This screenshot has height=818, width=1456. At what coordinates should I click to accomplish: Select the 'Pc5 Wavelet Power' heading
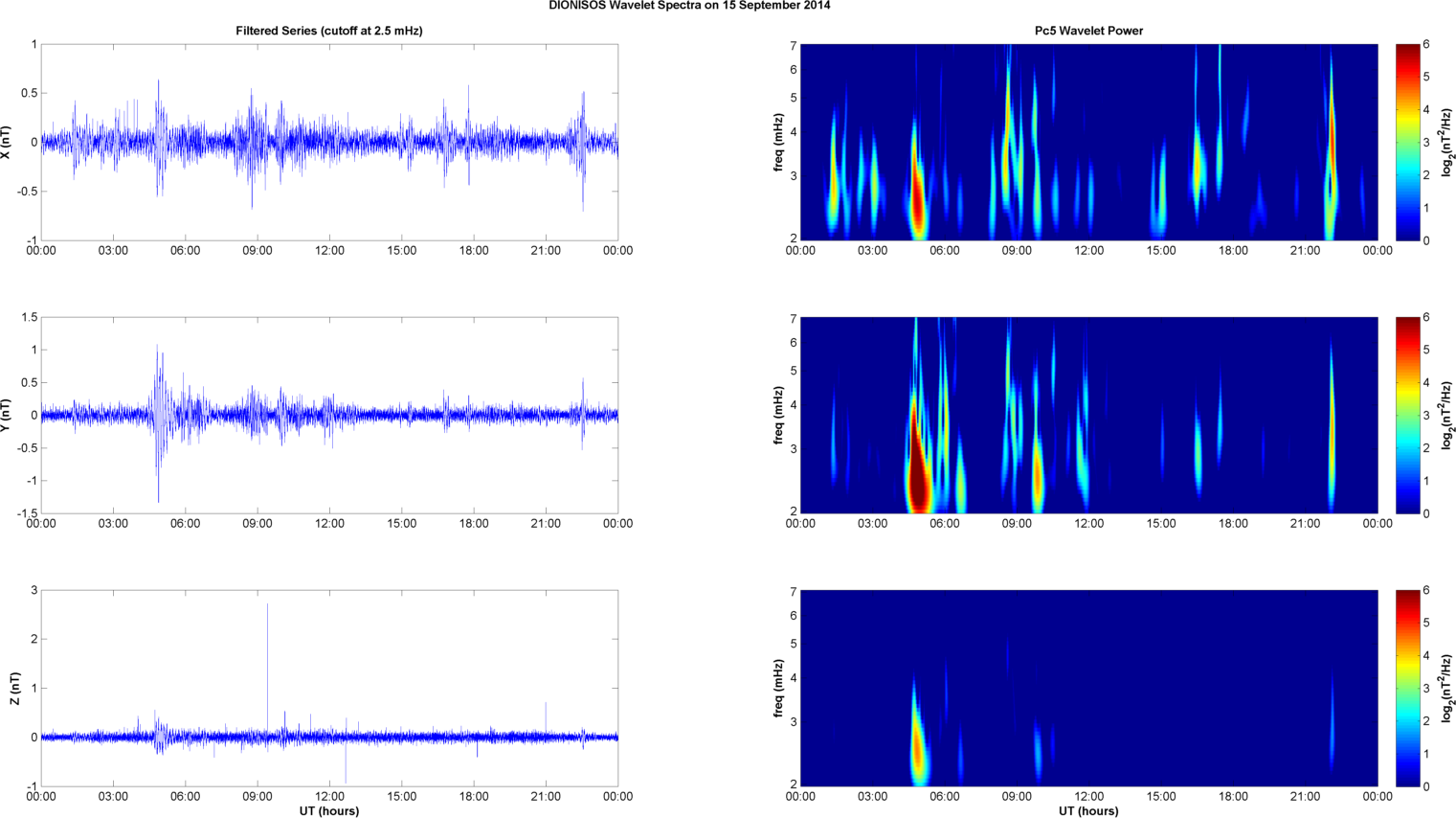tap(1088, 31)
